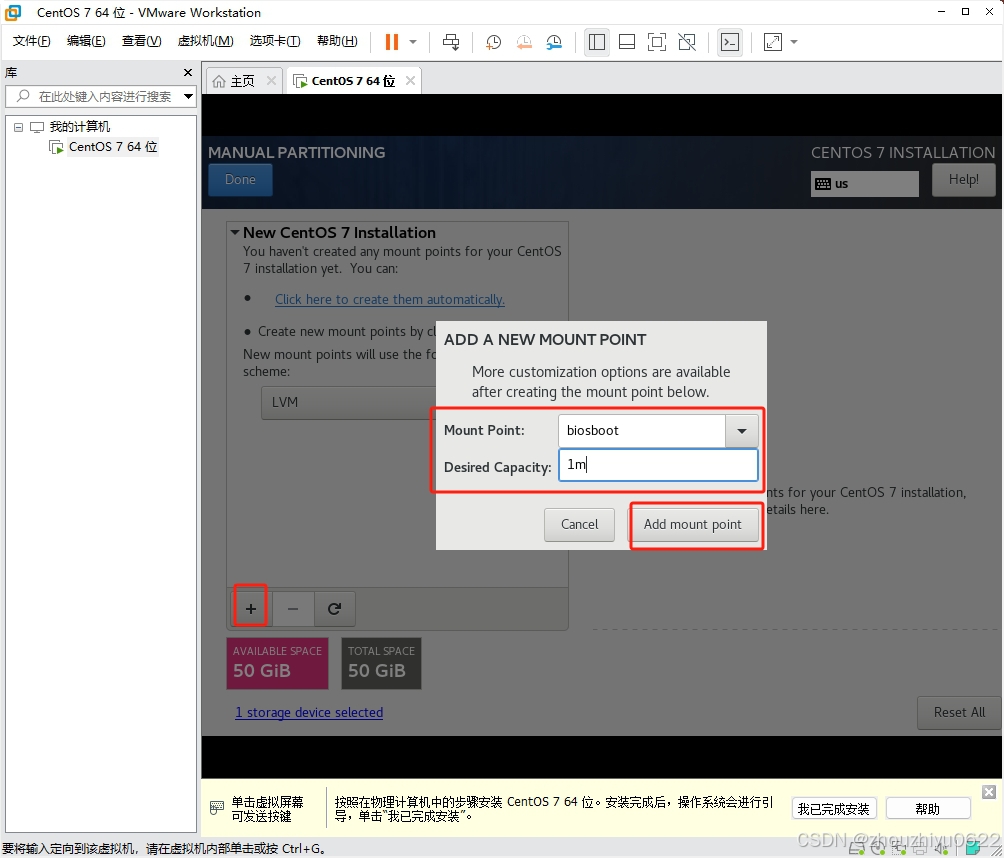
Task: Click the reload storage configuration icon
Action: (334, 608)
